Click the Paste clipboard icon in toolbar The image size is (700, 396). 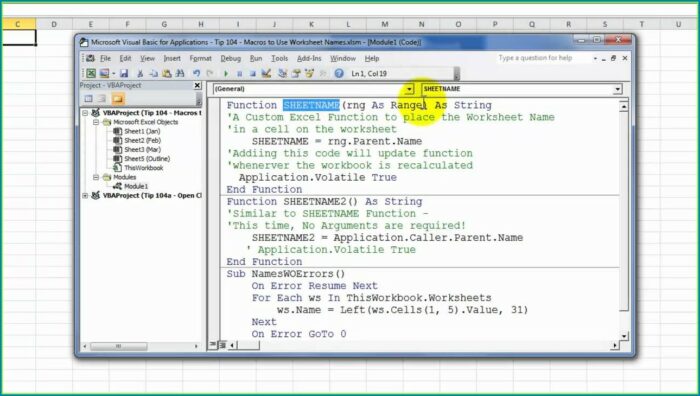(167, 73)
